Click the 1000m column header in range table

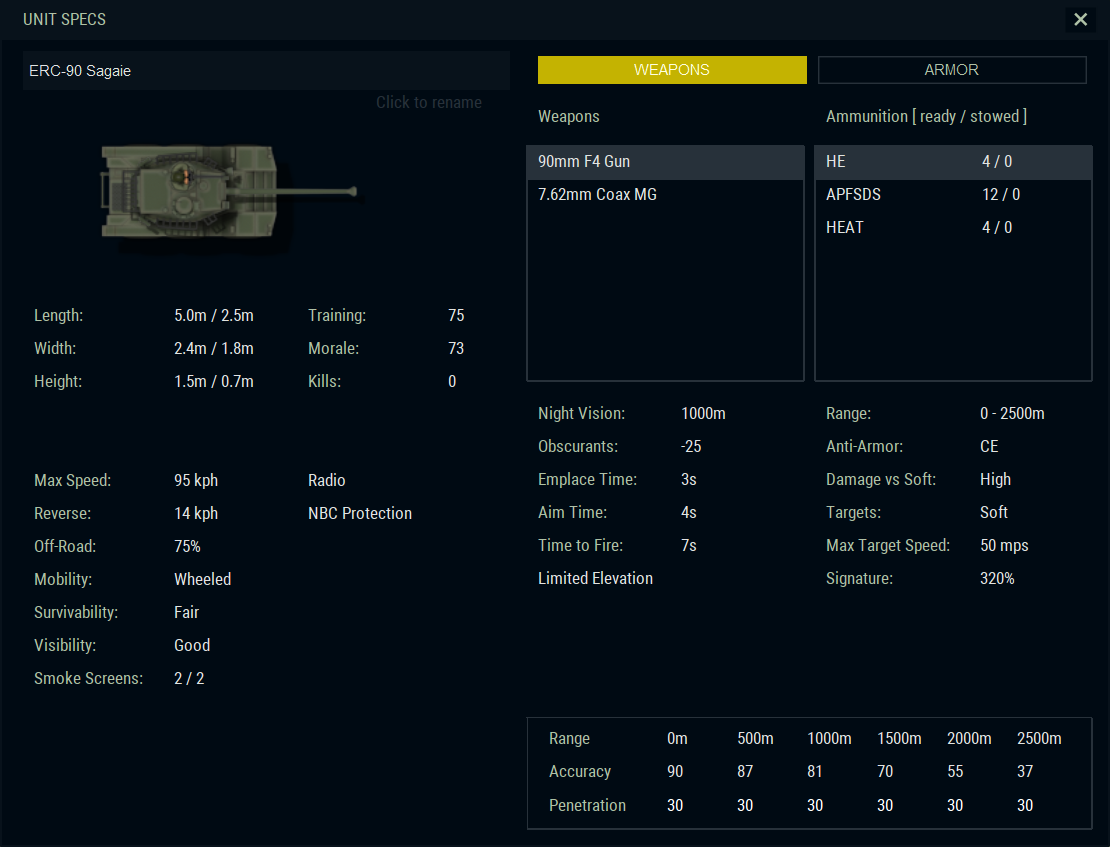pos(829,739)
